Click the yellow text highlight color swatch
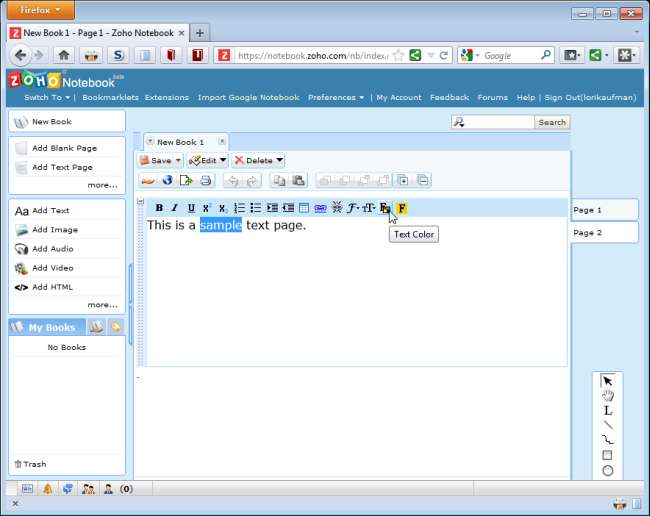This screenshot has width=650, height=516. 402,208
